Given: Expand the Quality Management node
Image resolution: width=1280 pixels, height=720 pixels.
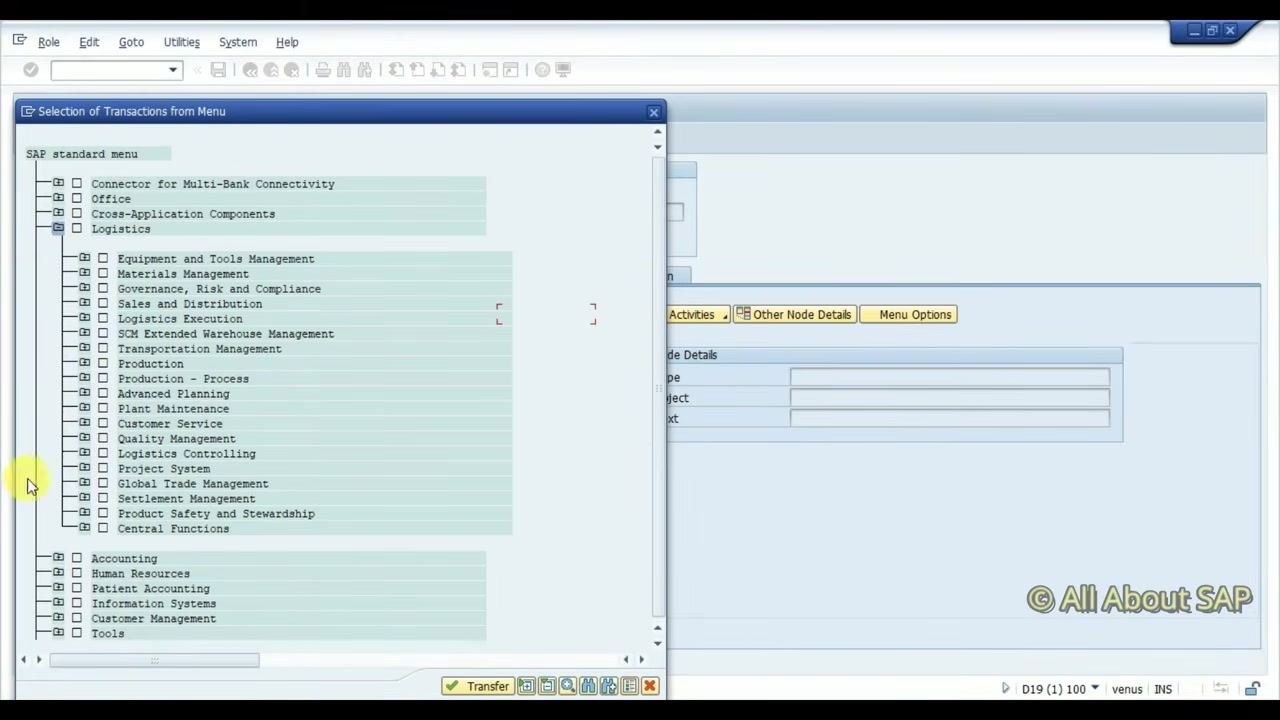Looking at the screenshot, I should click(84, 439).
